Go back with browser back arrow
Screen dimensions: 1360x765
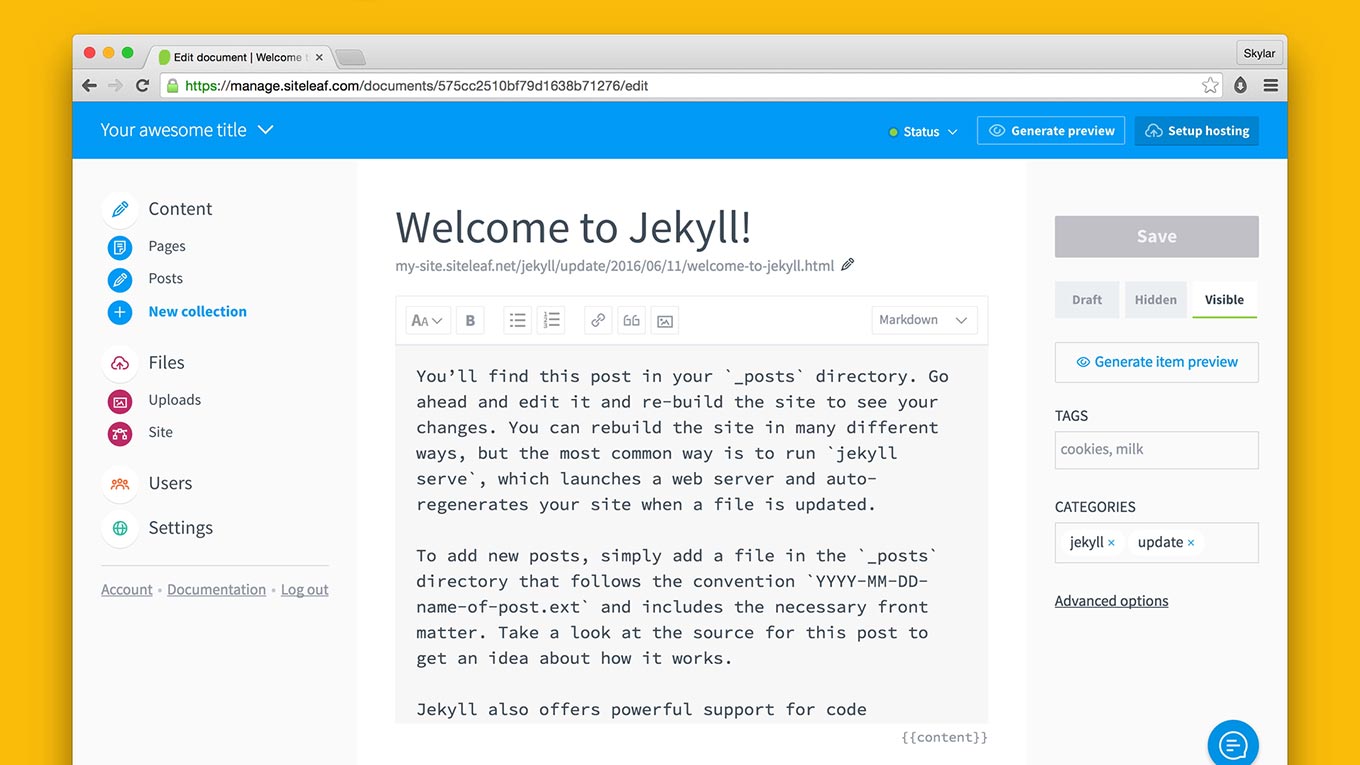coord(90,86)
